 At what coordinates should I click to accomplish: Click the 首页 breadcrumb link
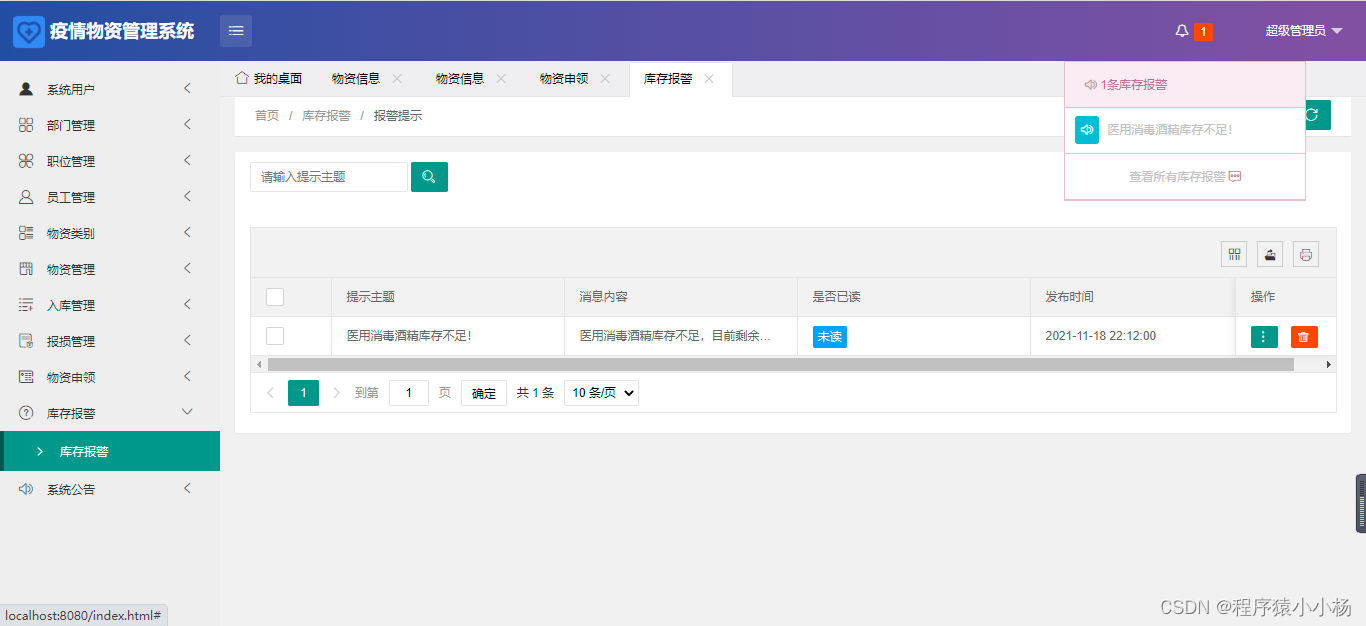pyautogui.click(x=267, y=116)
